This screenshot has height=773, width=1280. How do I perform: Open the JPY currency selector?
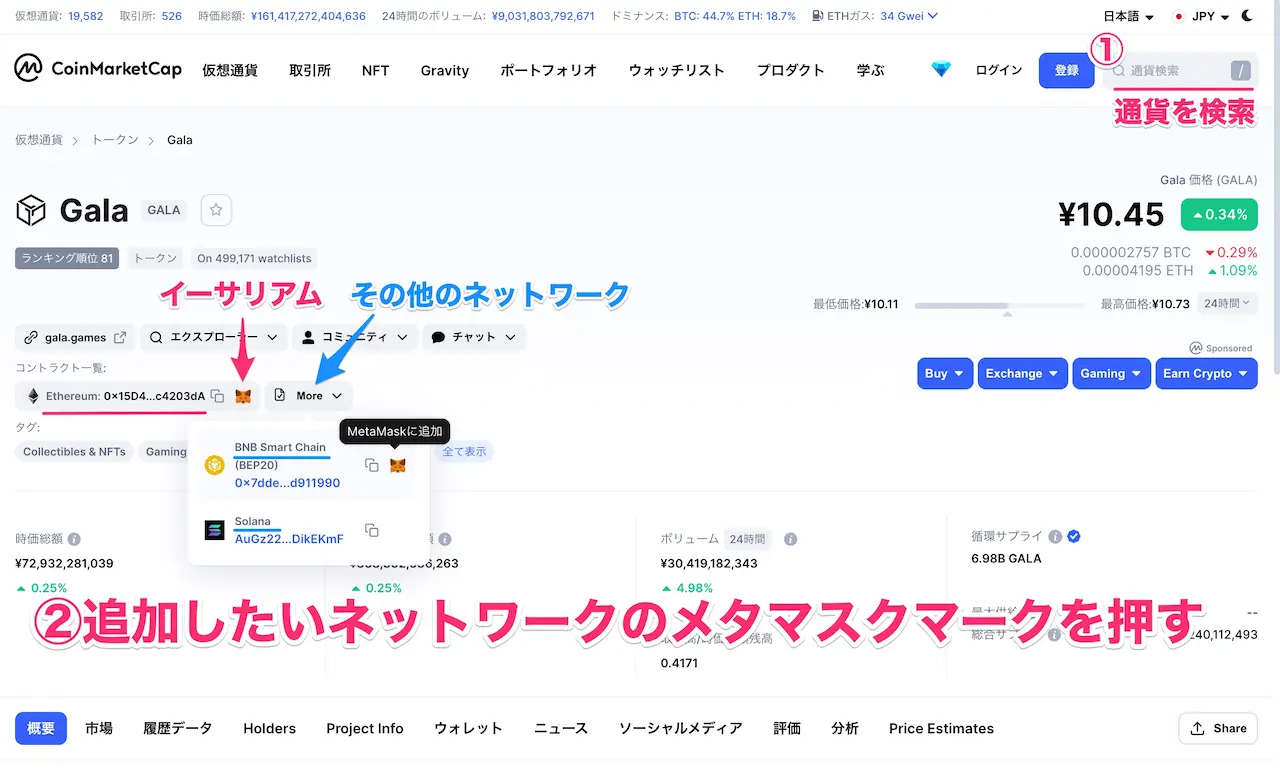[x=1201, y=17]
